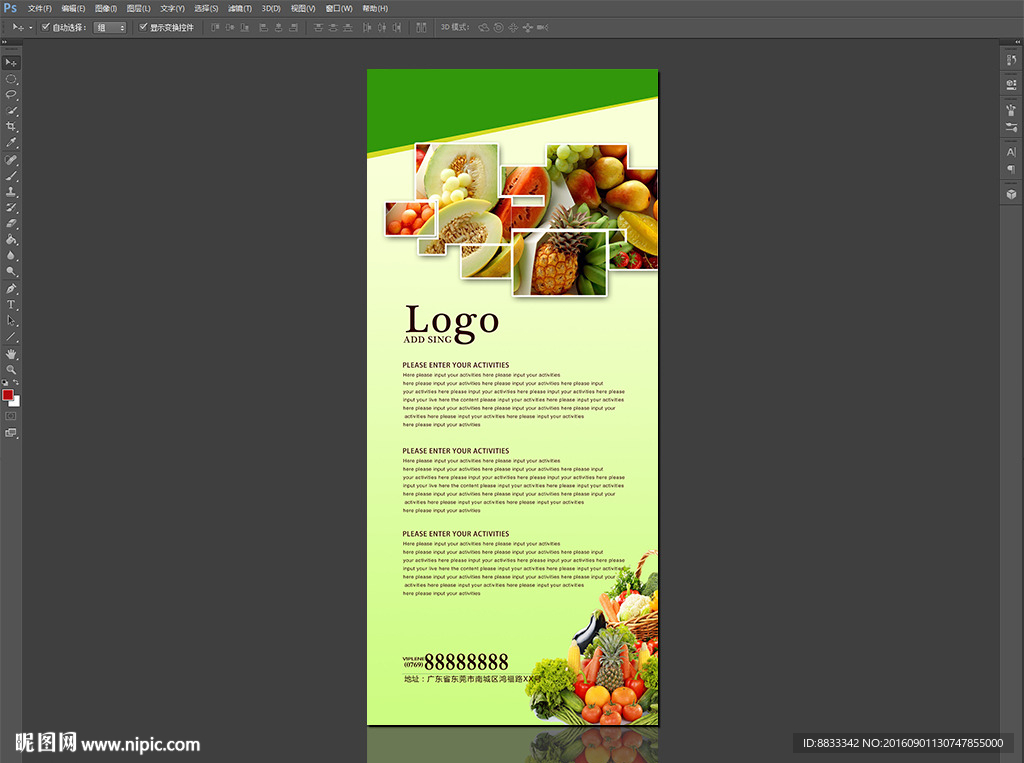Select the Horizontal Type tool
This screenshot has height=763, width=1024.
pos(11,304)
